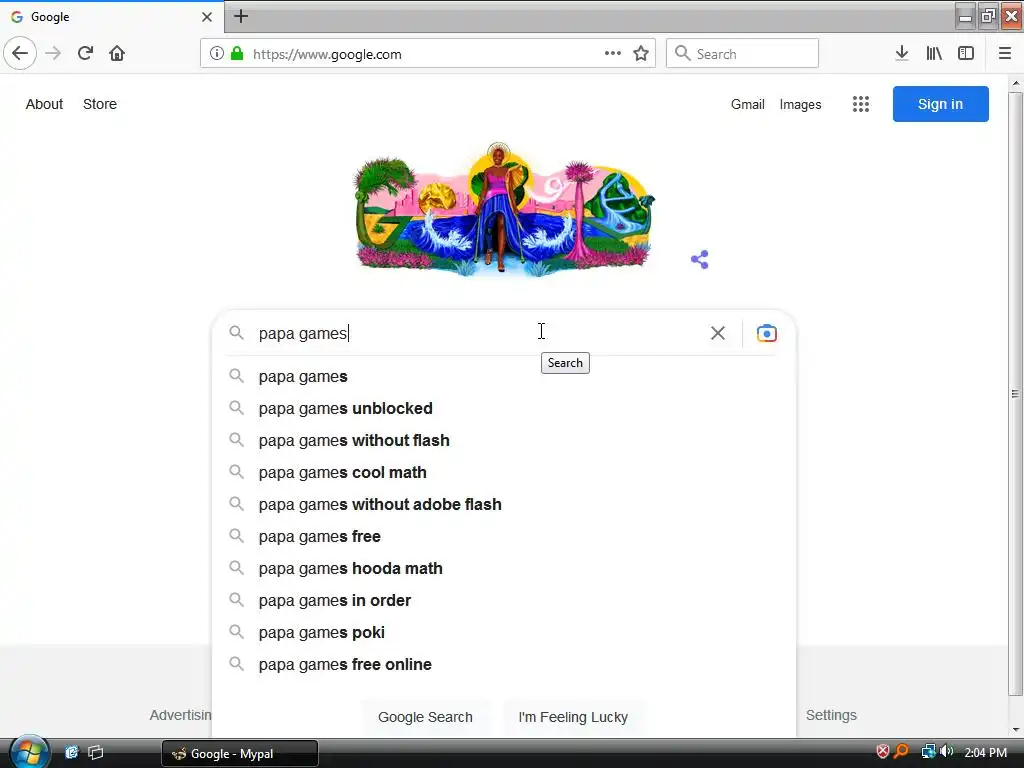Share the Google doodle

pos(699,259)
